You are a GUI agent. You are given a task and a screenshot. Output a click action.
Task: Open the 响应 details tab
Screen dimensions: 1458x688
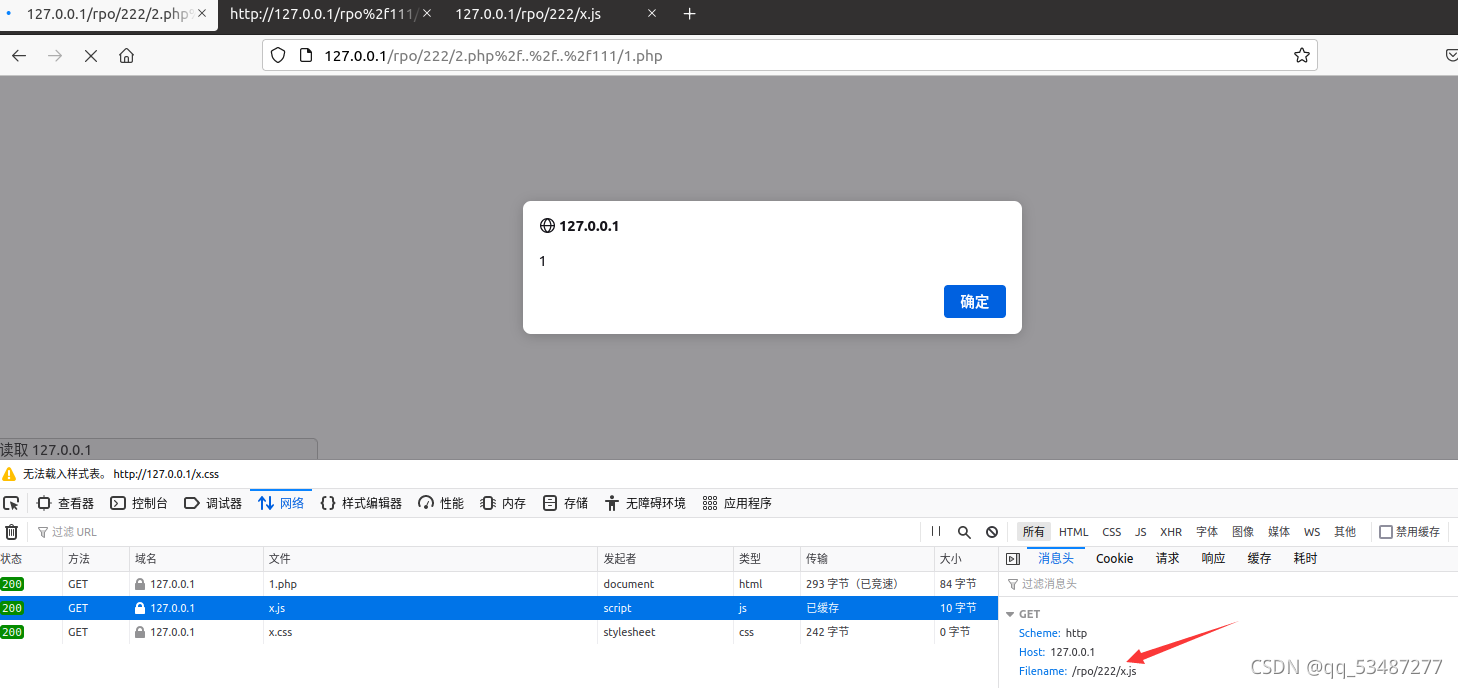pos(1213,559)
